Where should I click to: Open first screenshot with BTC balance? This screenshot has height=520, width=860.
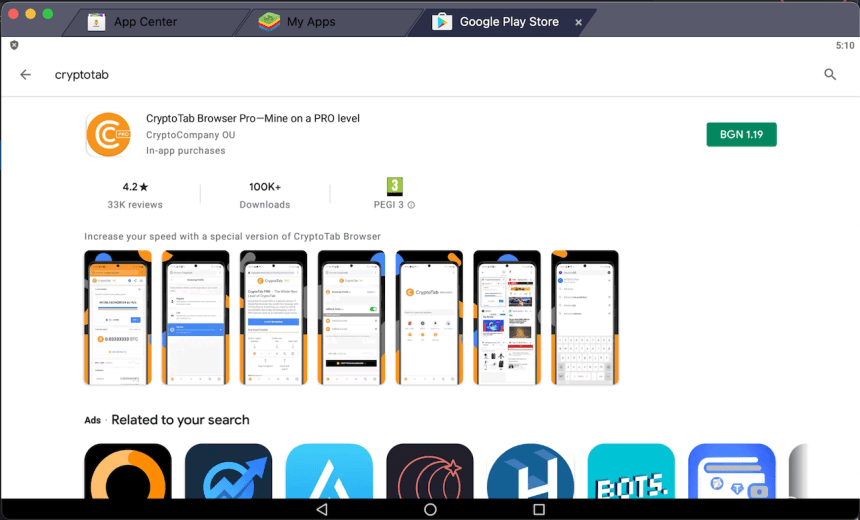tap(118, 318)
